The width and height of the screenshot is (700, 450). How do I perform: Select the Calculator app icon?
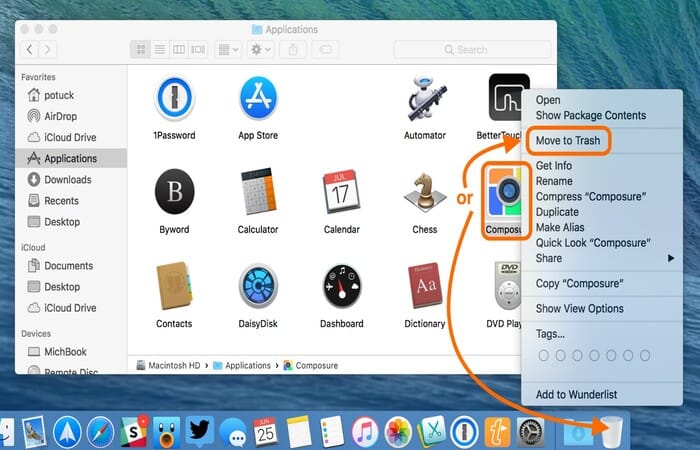[x=258, y=192]
